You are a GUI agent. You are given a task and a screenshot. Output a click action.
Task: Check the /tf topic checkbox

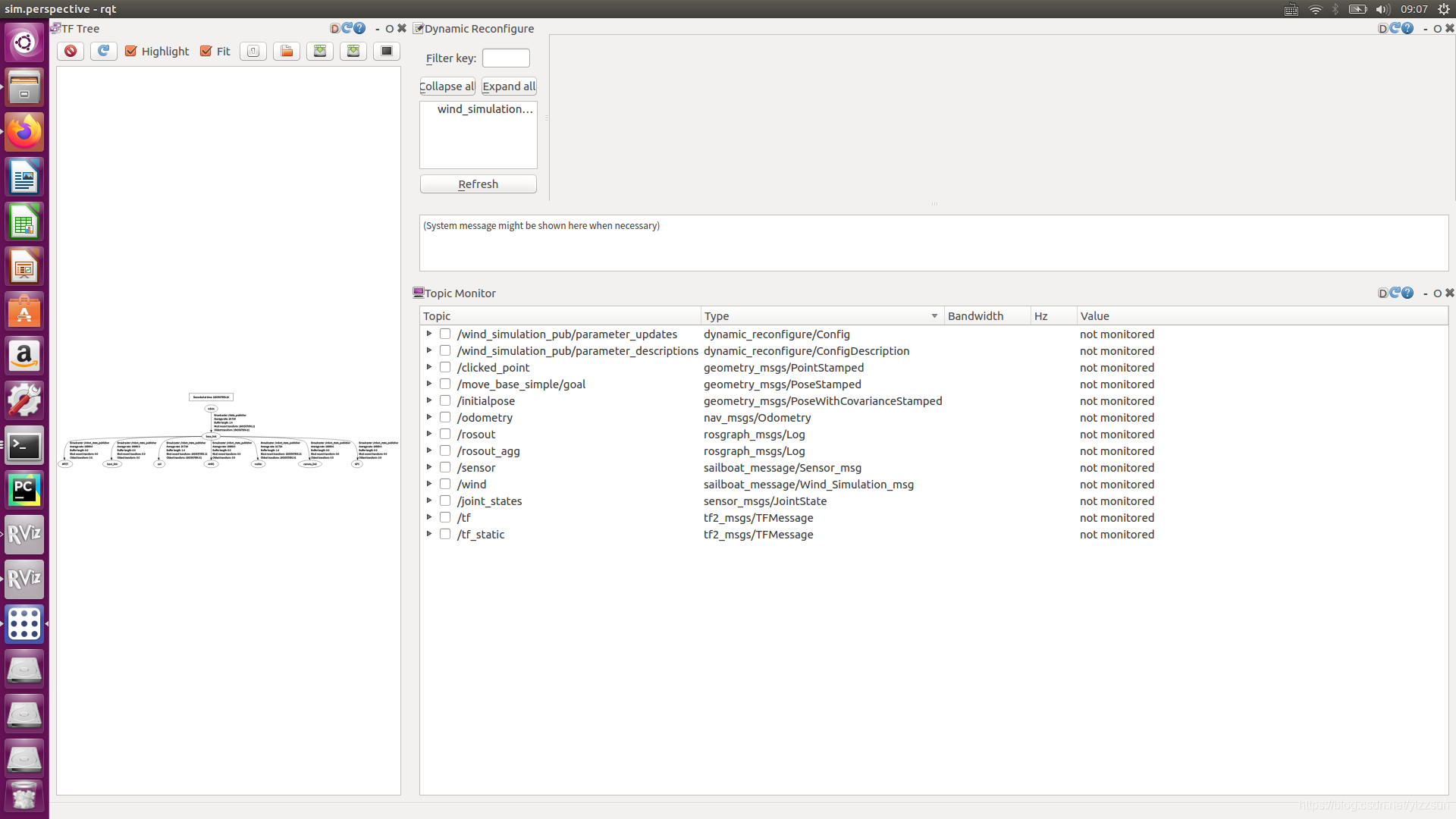(445, 517)
